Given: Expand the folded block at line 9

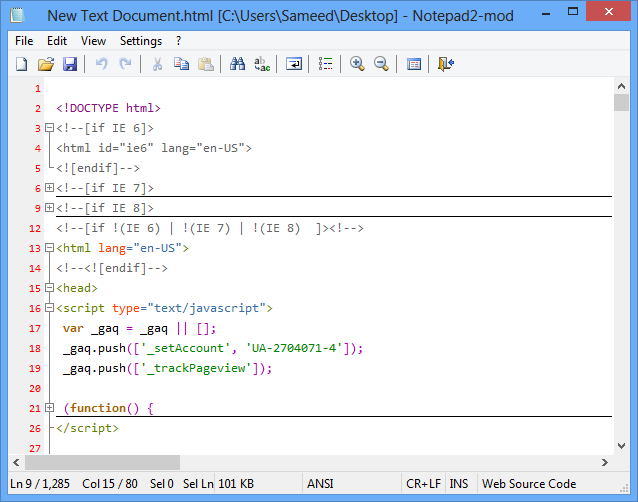Looking at the screenshot, I should point(49,207).
